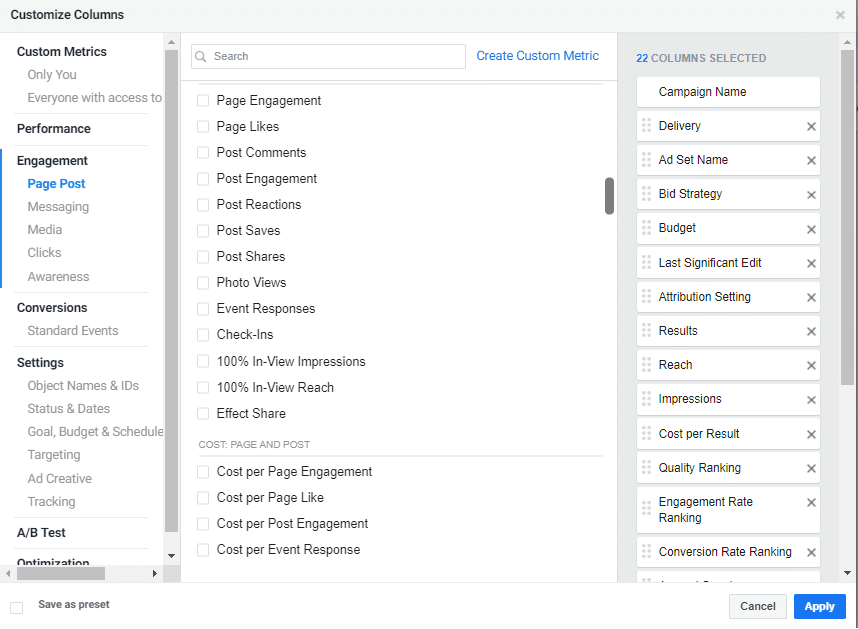This screenshot has width=858, height=629.
Task: Click the sidebar scroll-up arrow
Action: (x=171, y=42)
